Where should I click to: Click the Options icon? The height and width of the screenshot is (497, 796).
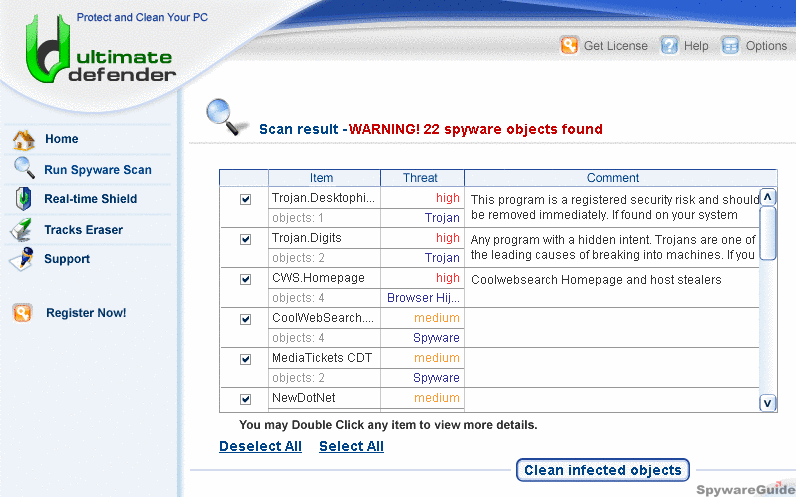coord(730,45)
